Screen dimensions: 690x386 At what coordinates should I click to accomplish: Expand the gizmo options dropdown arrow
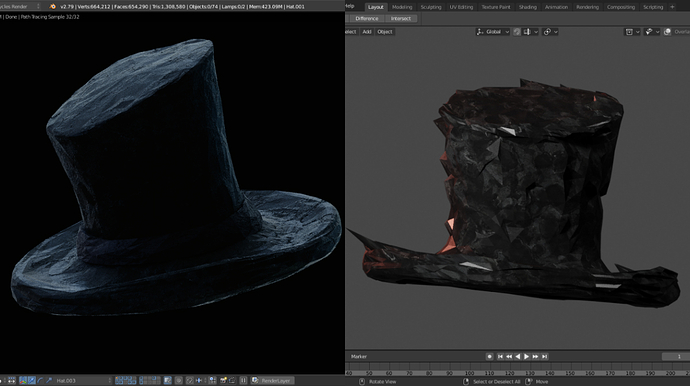(x=657, y=32)
